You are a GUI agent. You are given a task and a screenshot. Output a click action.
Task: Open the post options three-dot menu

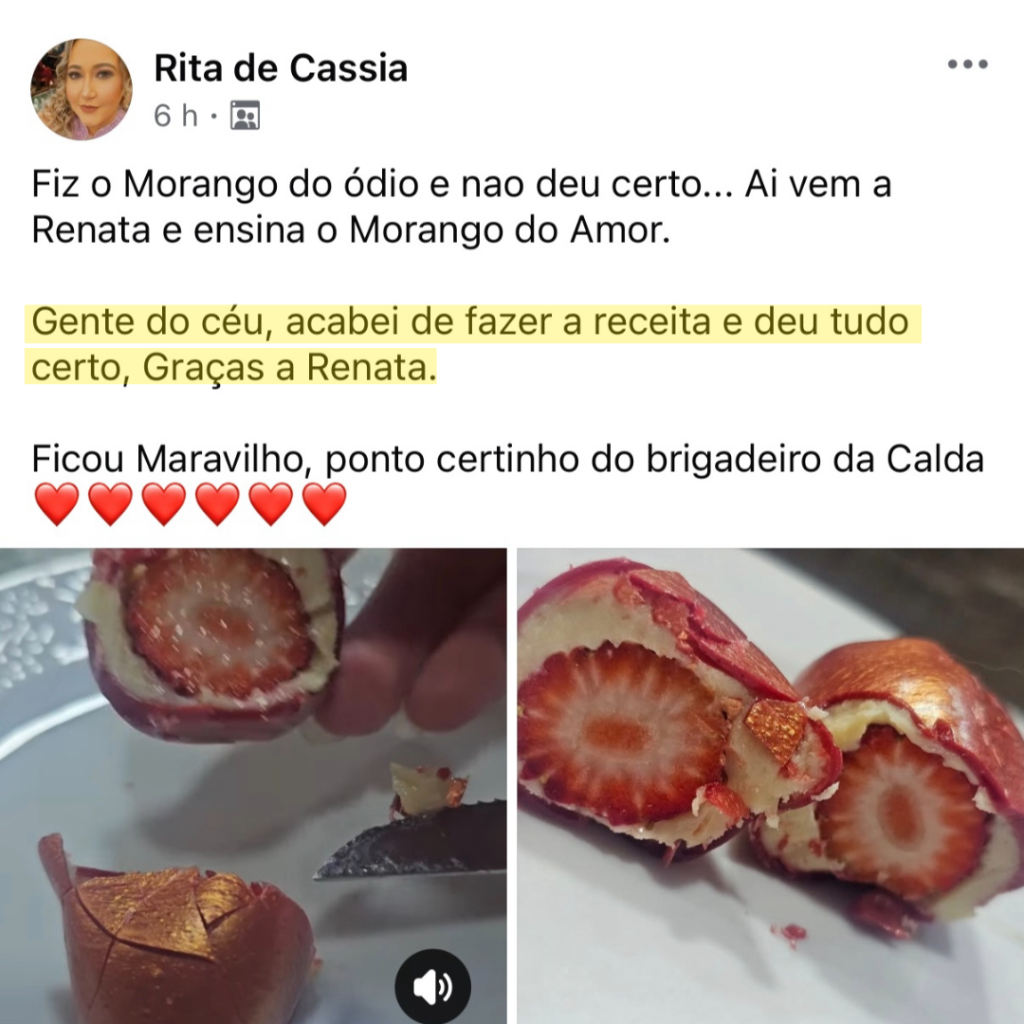[x=968, y=64]
